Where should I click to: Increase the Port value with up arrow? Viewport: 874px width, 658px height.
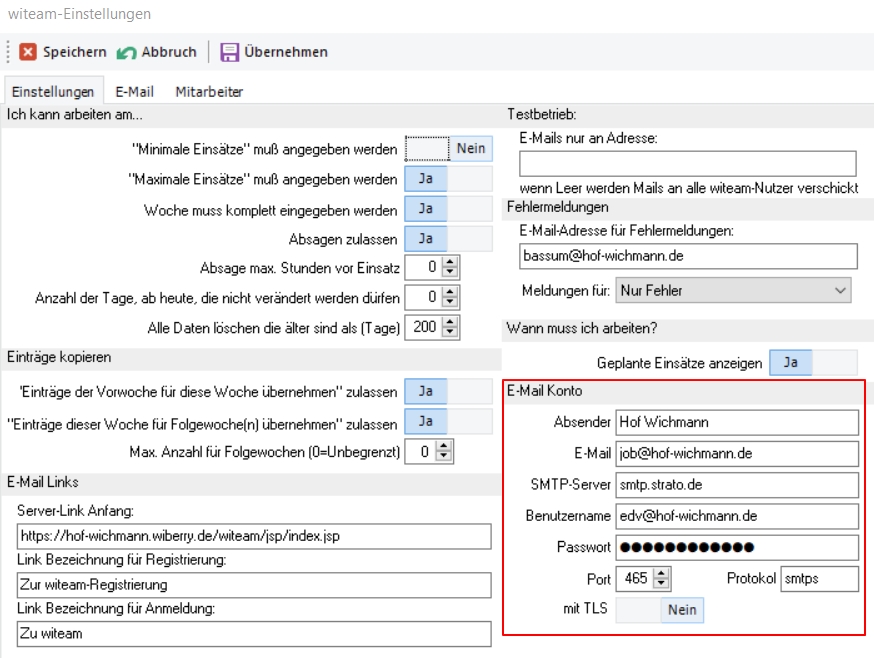point(661,573)
